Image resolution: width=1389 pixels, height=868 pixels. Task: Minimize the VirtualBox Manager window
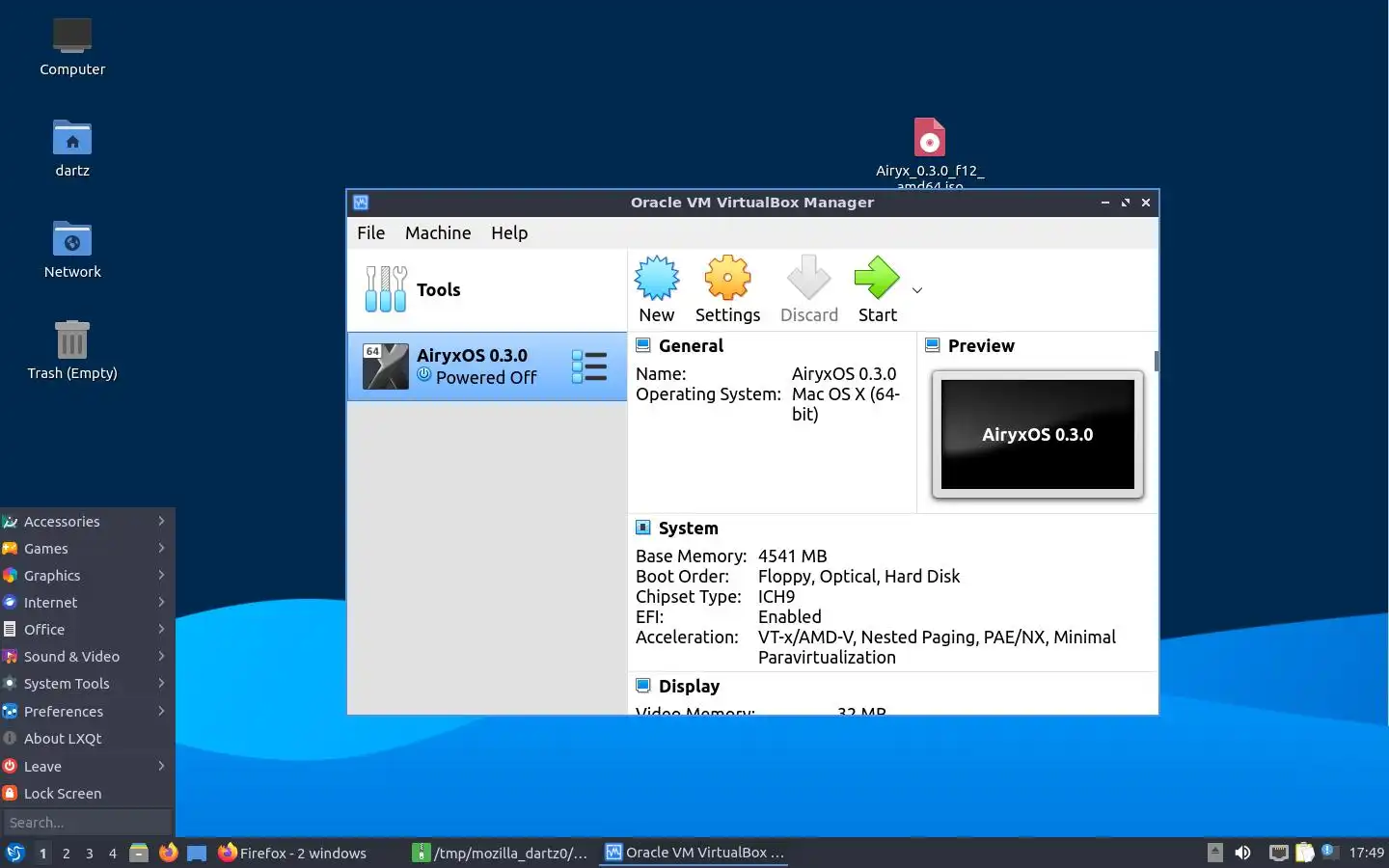(x=1105, y=203)
